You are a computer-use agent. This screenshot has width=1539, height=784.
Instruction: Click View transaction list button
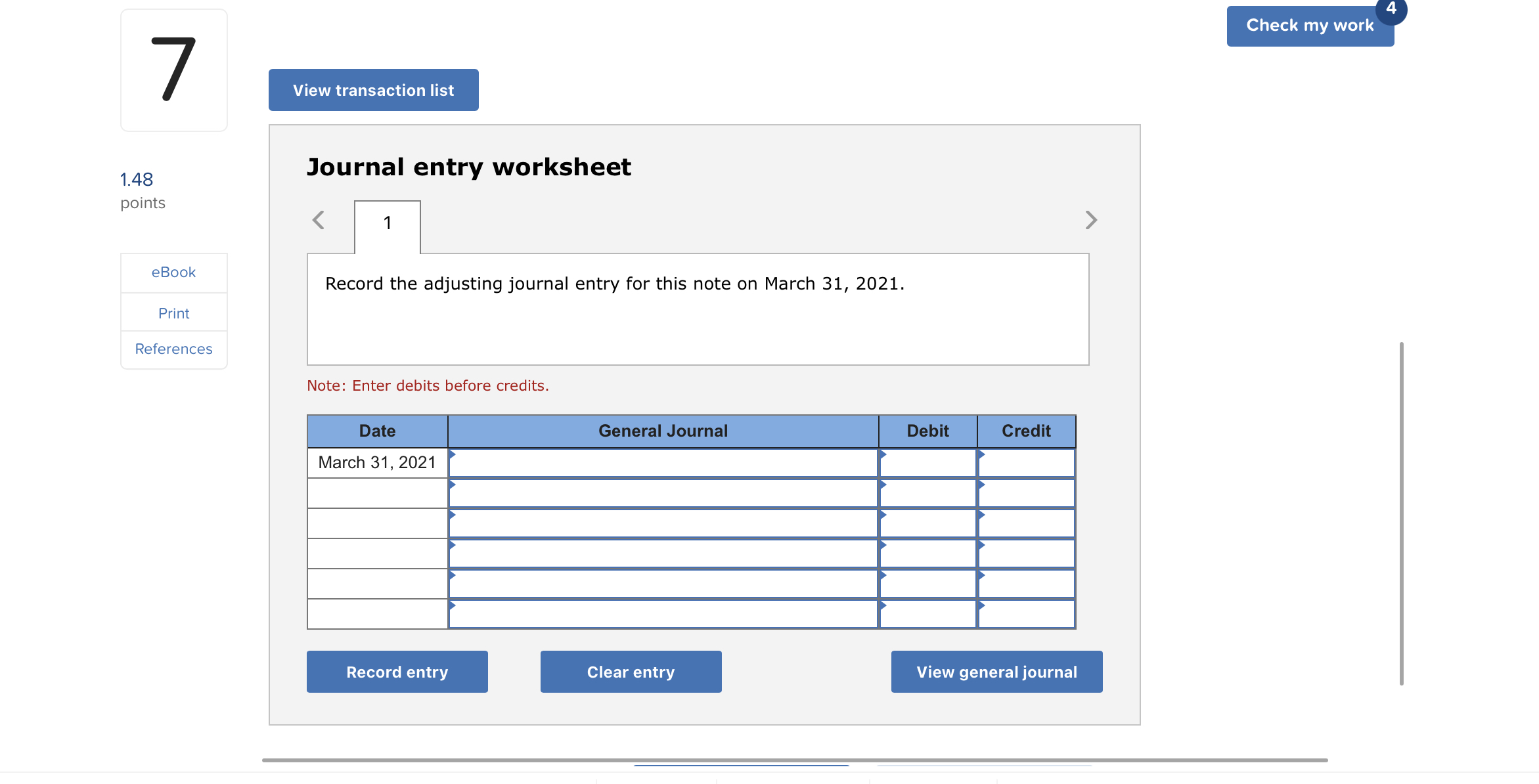tap(373, 90)
